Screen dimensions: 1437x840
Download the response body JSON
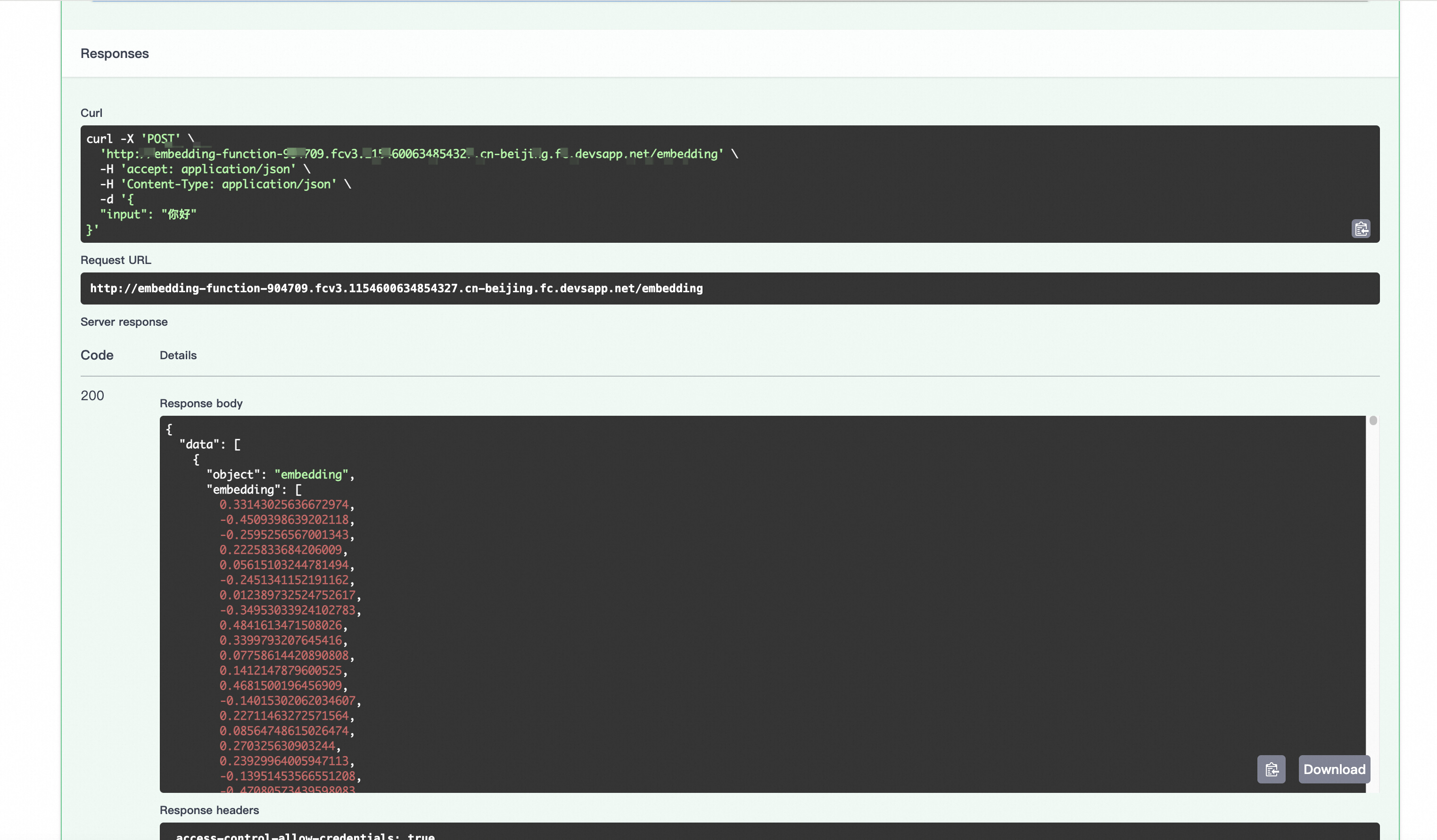(x=1334, y=769)
